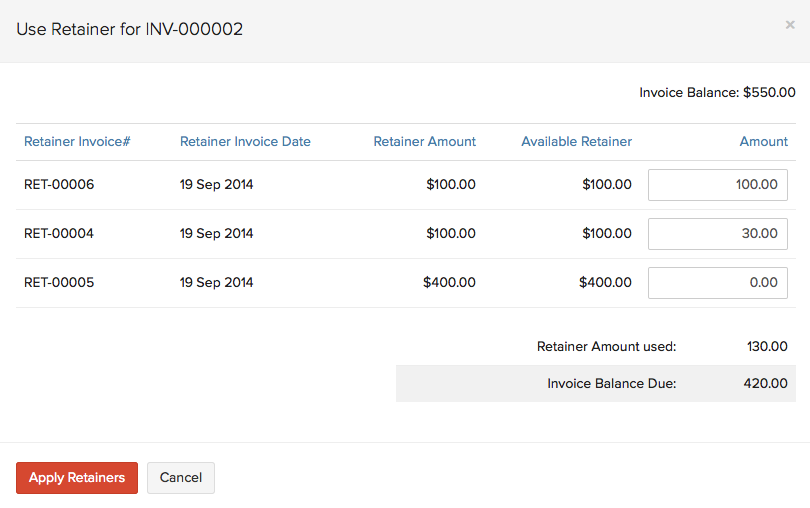Focus the Amount field for RET-00006
Viewport: 810px width, 508px height.
pyautogui.click(x=717, y=185)
